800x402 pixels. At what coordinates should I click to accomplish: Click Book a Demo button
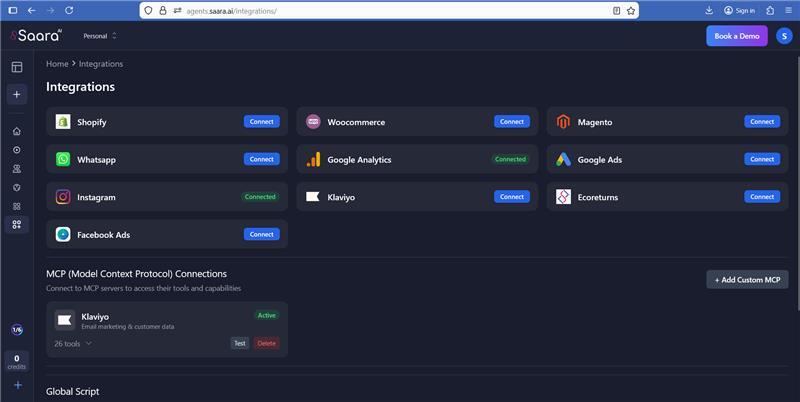click(x=736, y=36)
